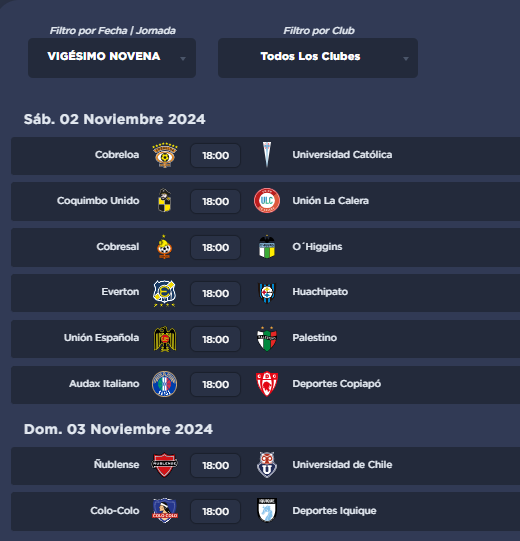This screenshot has height=541, width=520.
Task: Open the Filtro por Fecha dropdown
Action: 112,58
